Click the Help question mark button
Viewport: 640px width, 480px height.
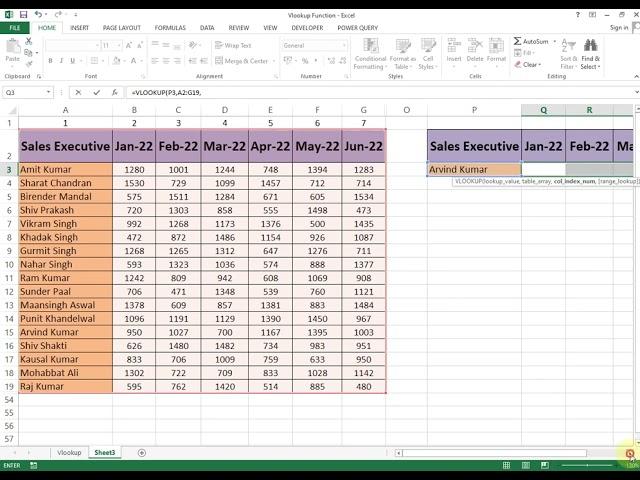(x=578, y=15)
